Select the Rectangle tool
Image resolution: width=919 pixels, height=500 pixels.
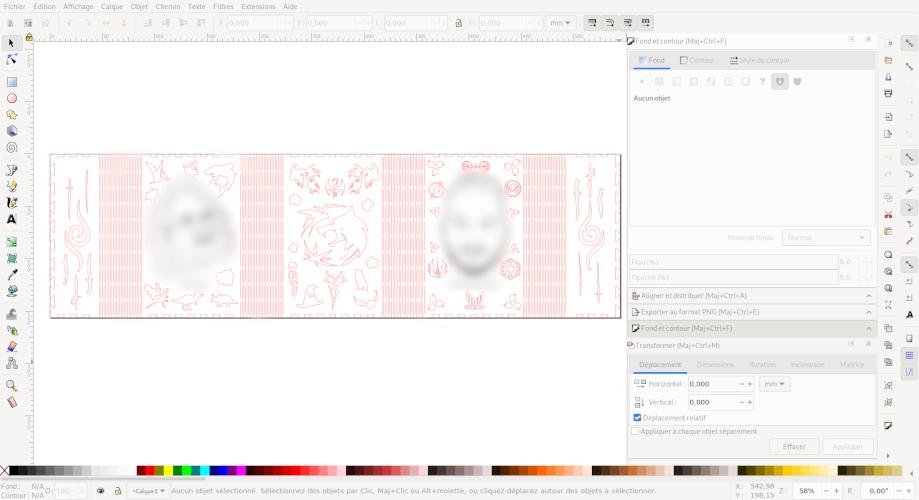12,82
